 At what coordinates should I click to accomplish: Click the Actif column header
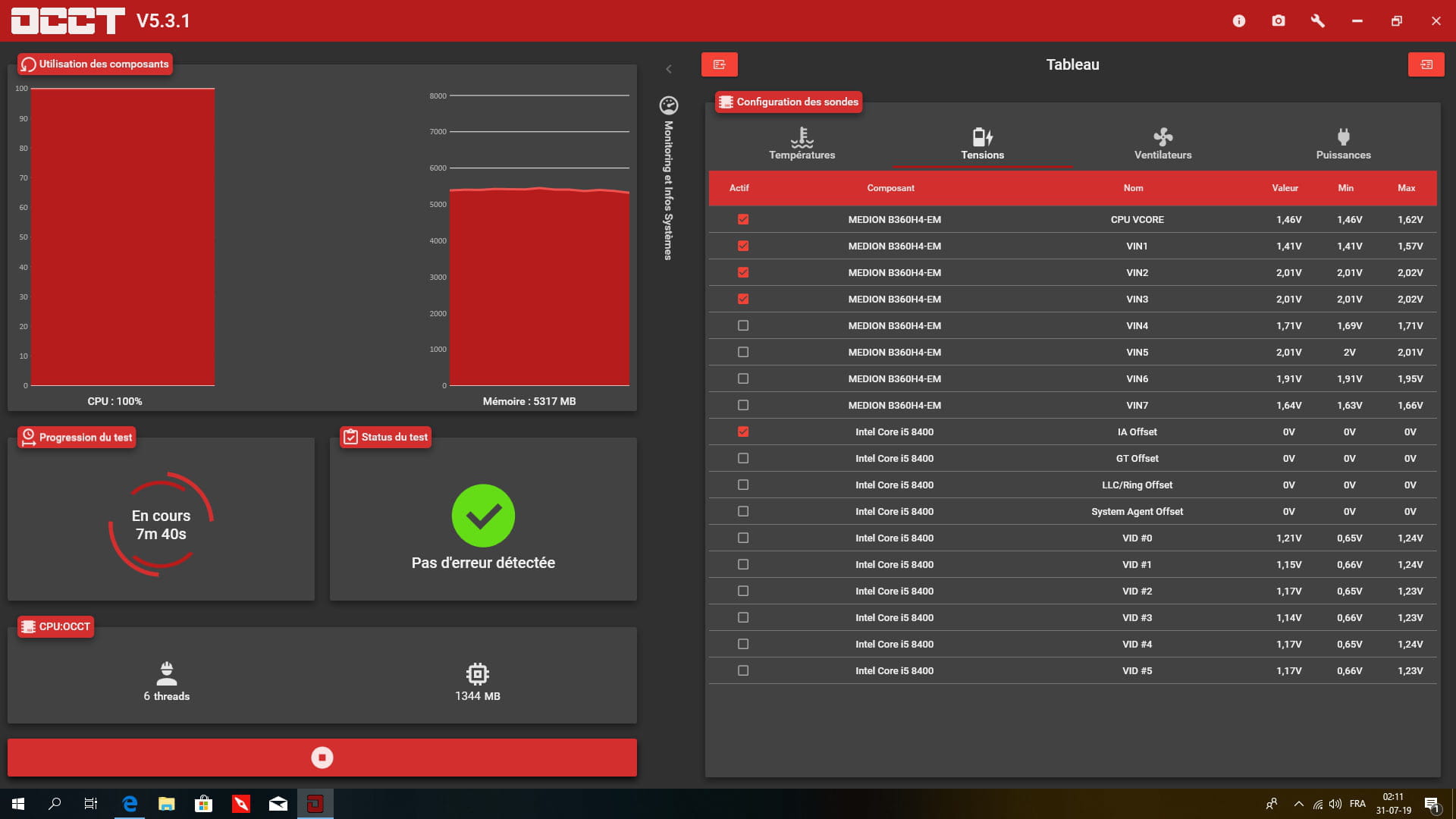coord(739,188)
